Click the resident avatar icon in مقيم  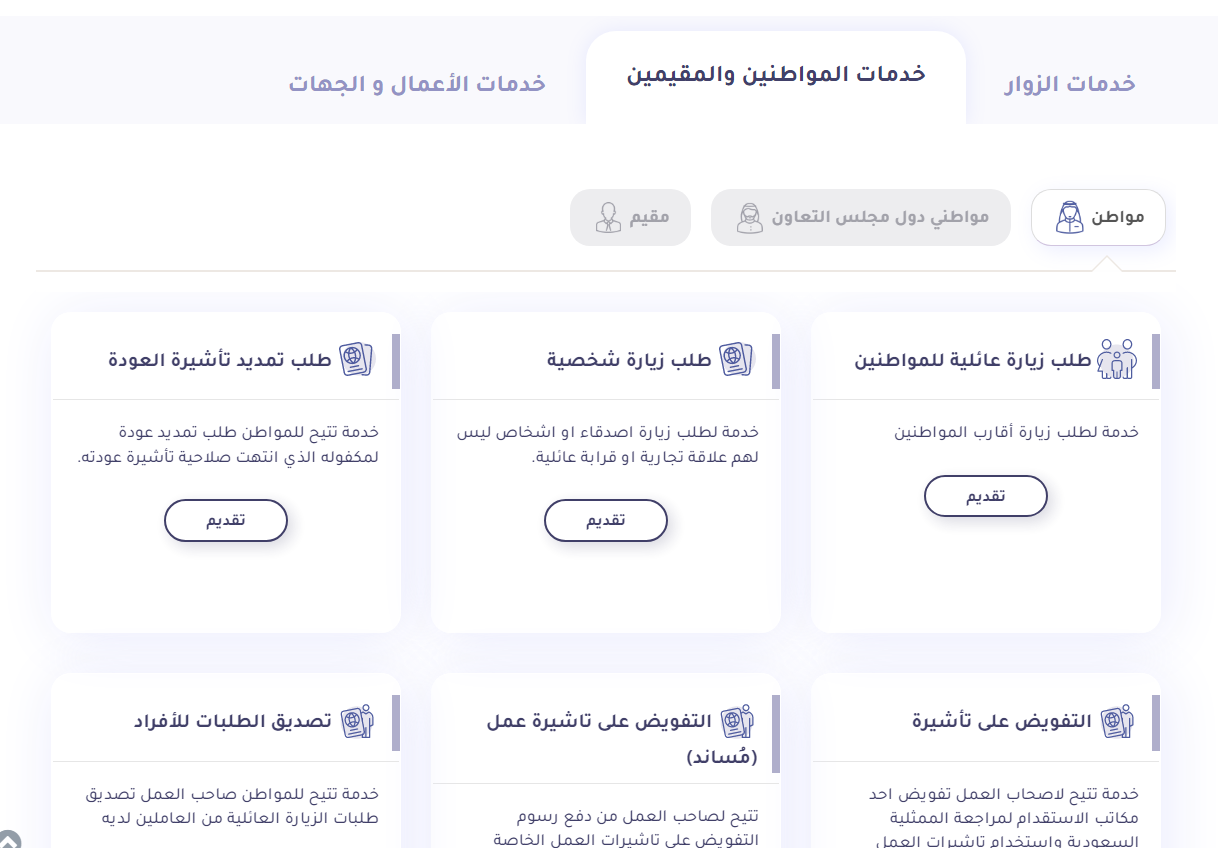607,217
